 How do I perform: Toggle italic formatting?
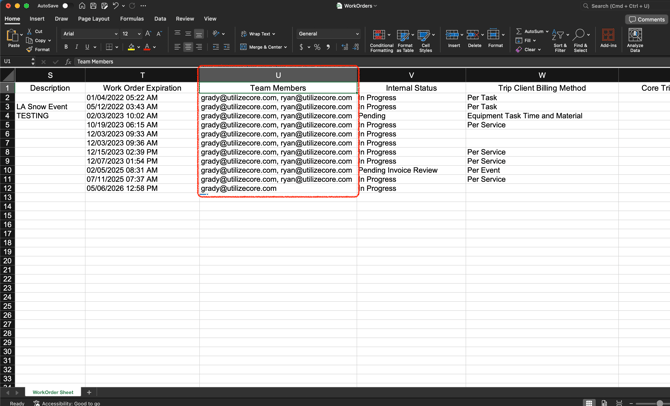(x=76, y=47)
